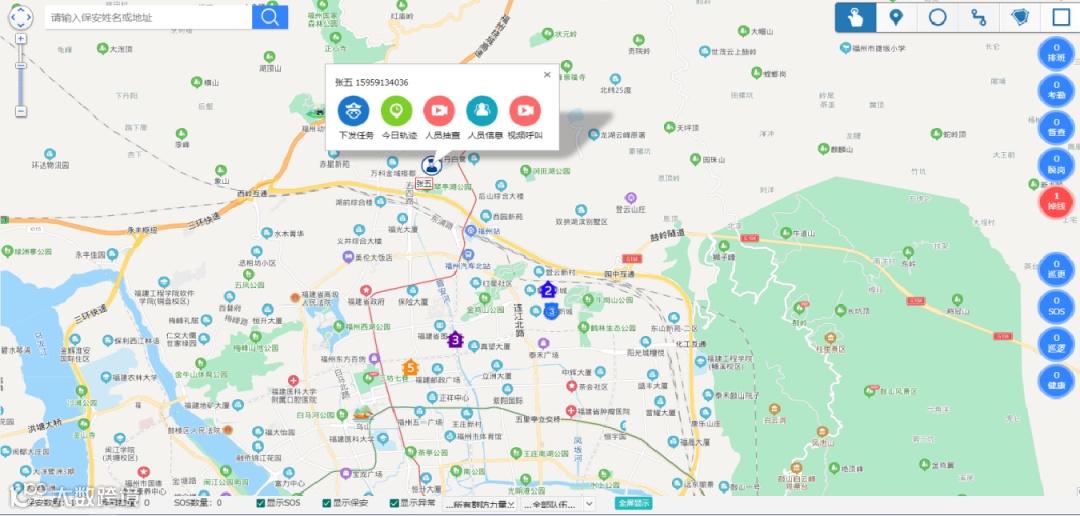
Task: Select the hand pointer tool
Action: pyautogui.click(x=855, y=17)
